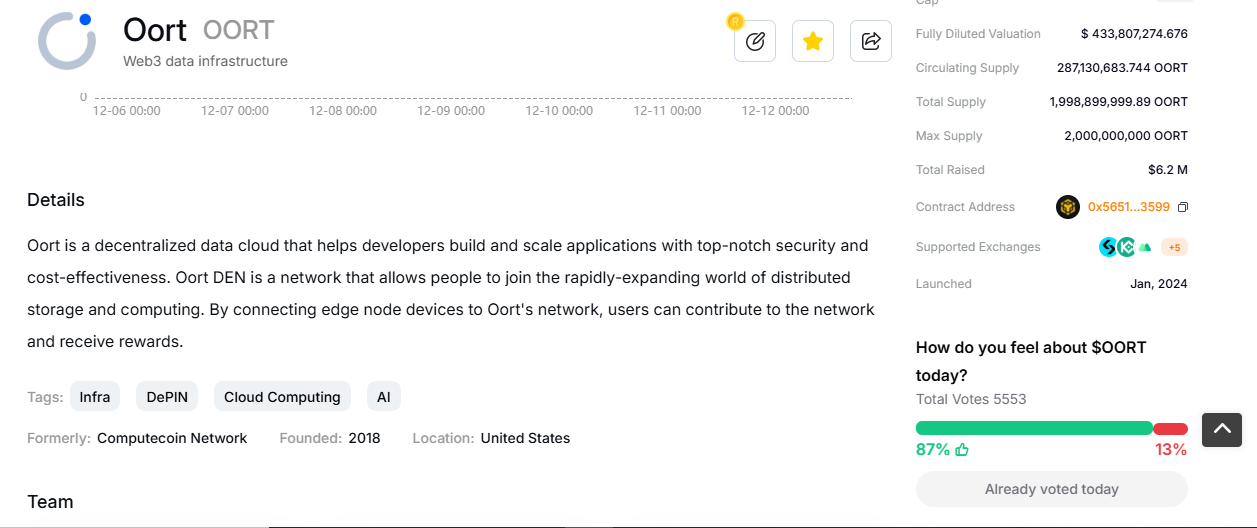Click the Oort circular logo
Viewport: 1257px width, 528px height.
pos(67,41)
